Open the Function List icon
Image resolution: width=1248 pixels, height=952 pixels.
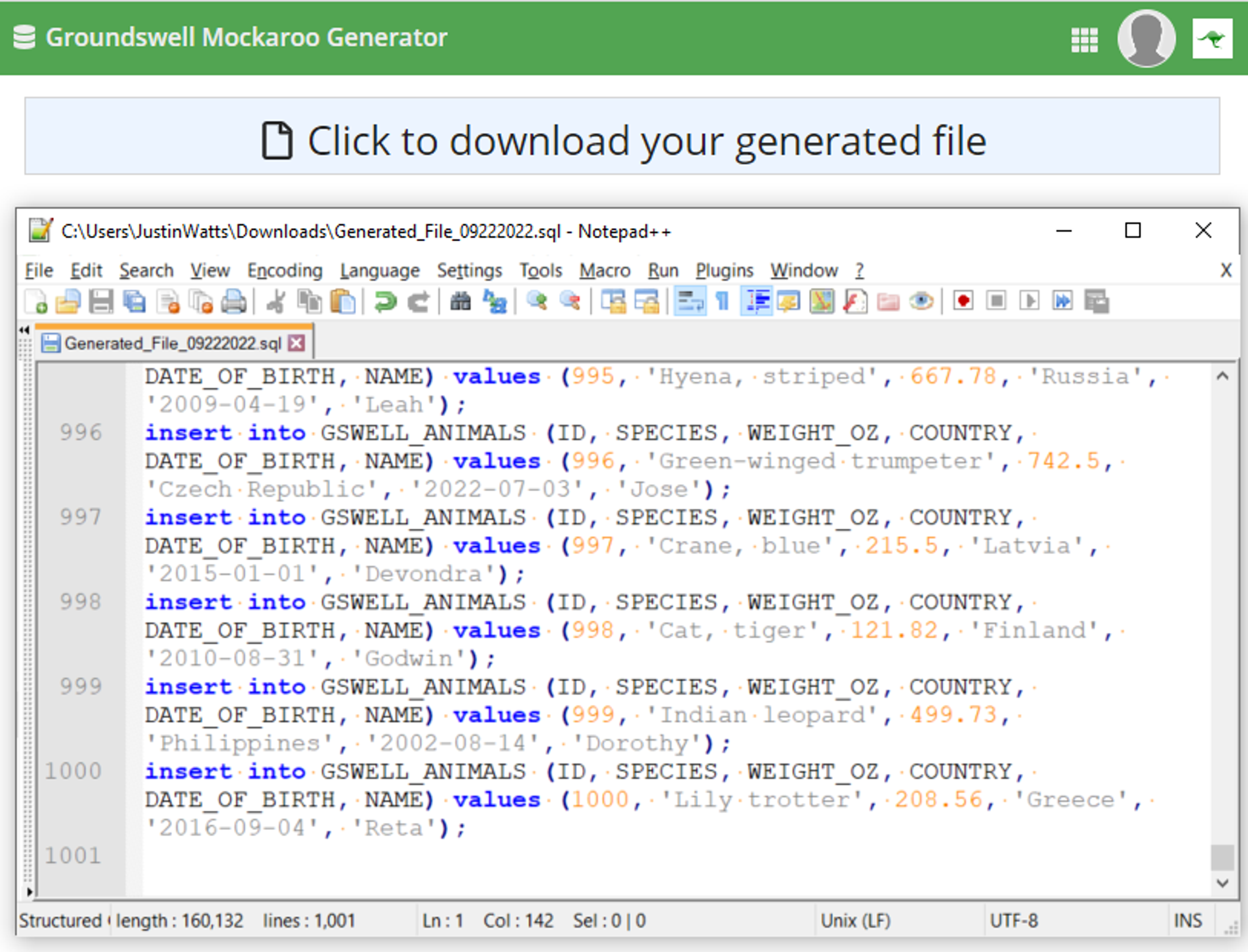tap(855, 302)
